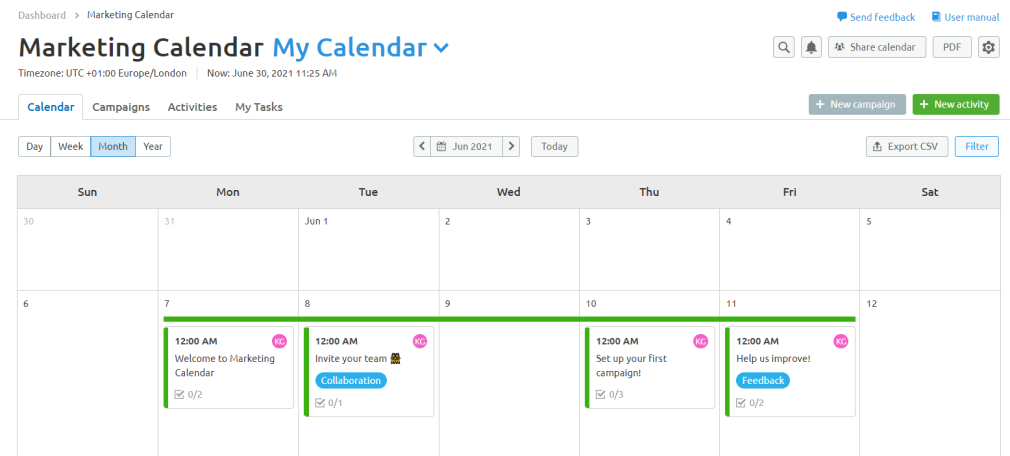Select the Week view toggle

[70, 146]
